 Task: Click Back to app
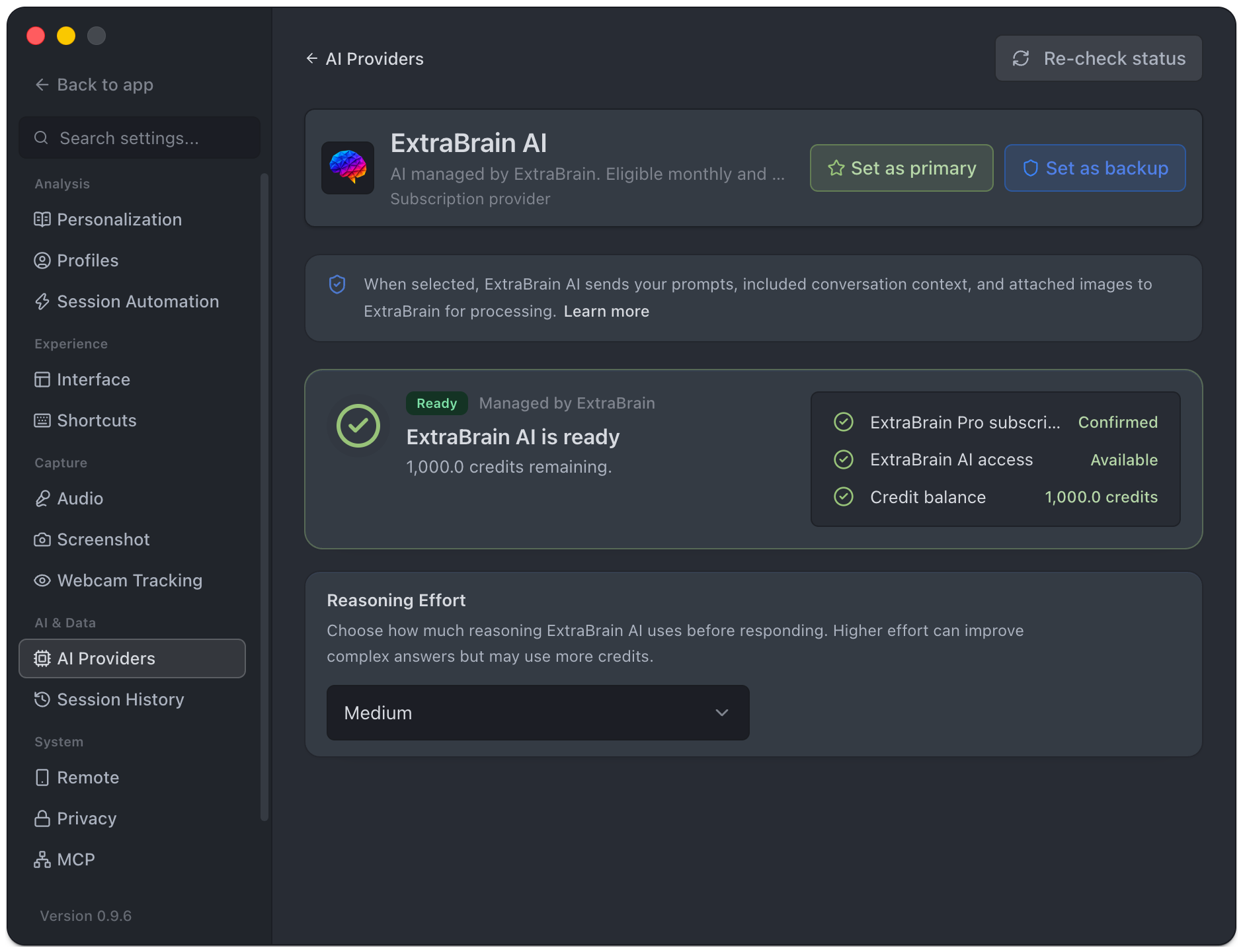(x=94, y=85)
